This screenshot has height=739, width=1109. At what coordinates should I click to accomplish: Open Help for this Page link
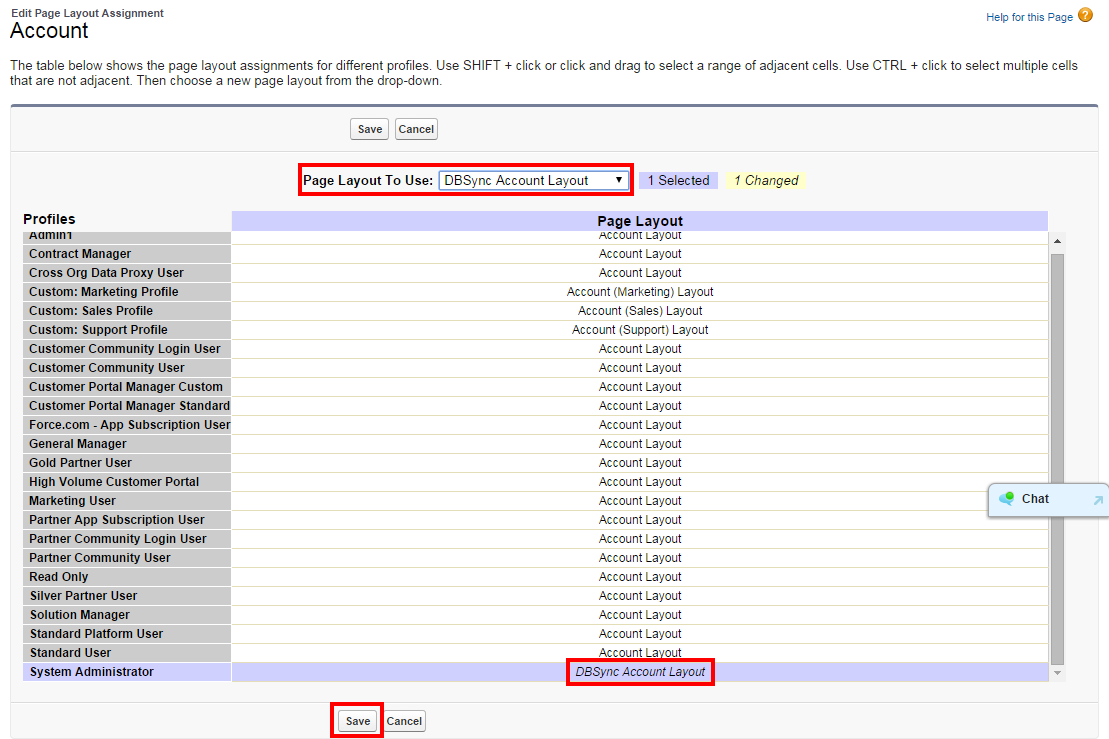tap(1029, 17)
